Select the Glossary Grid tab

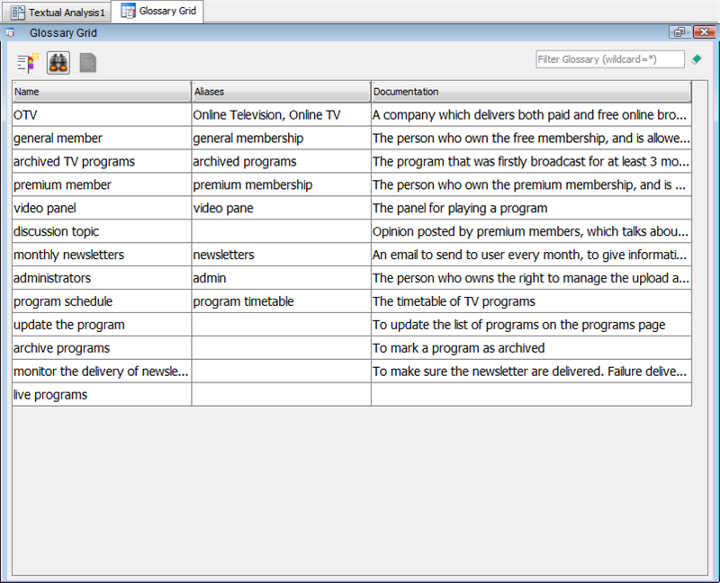(158, 11)
